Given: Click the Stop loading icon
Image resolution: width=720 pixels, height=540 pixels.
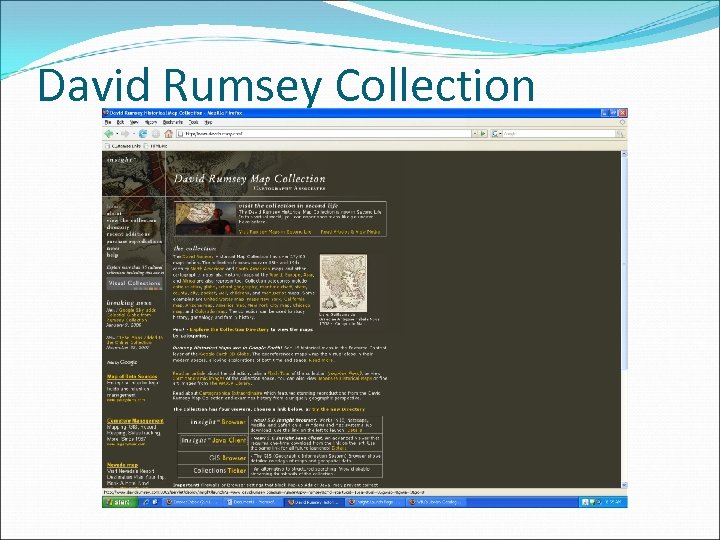Looking at the screenshot, I should coord(156,134).
